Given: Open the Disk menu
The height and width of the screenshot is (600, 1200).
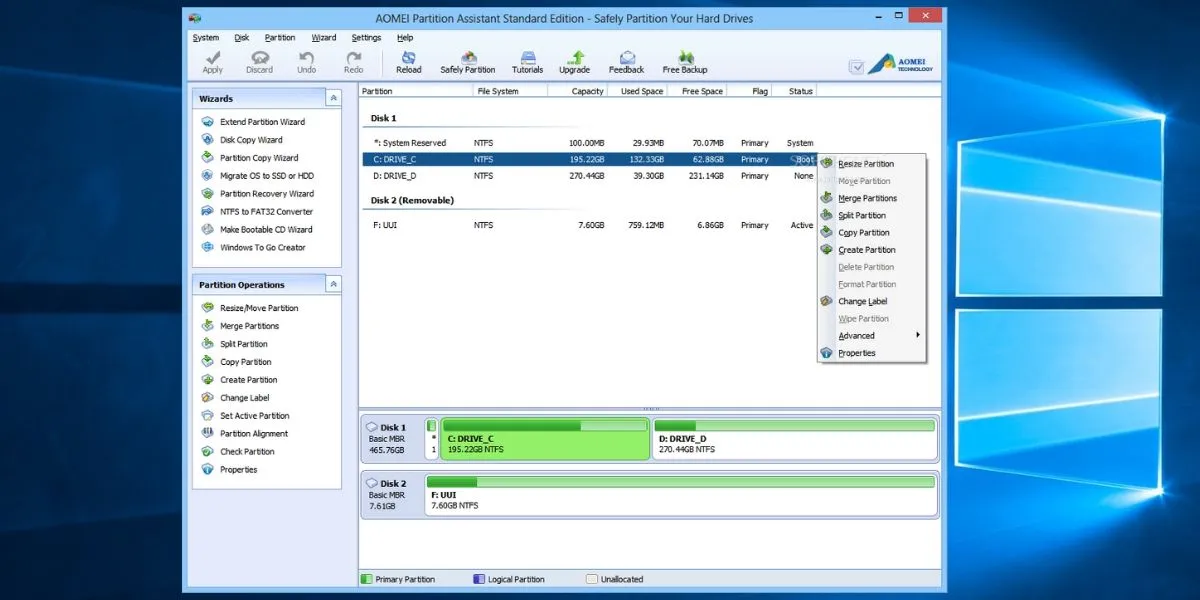Looking at the screenshot, I should [242, 38].
